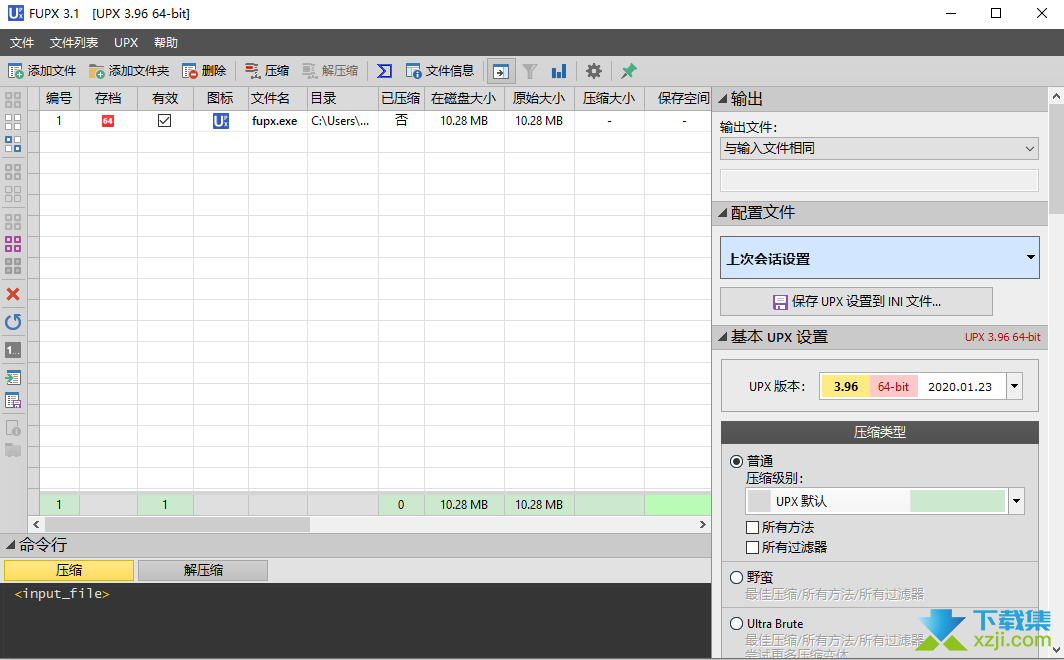Click the green pin icon

coord(628,71)
